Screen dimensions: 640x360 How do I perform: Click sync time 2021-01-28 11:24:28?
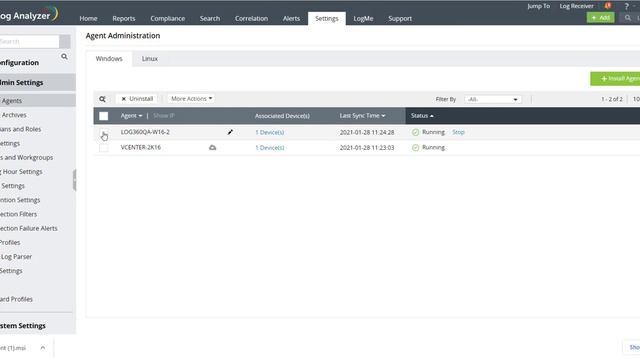click(x=367, y=132)
